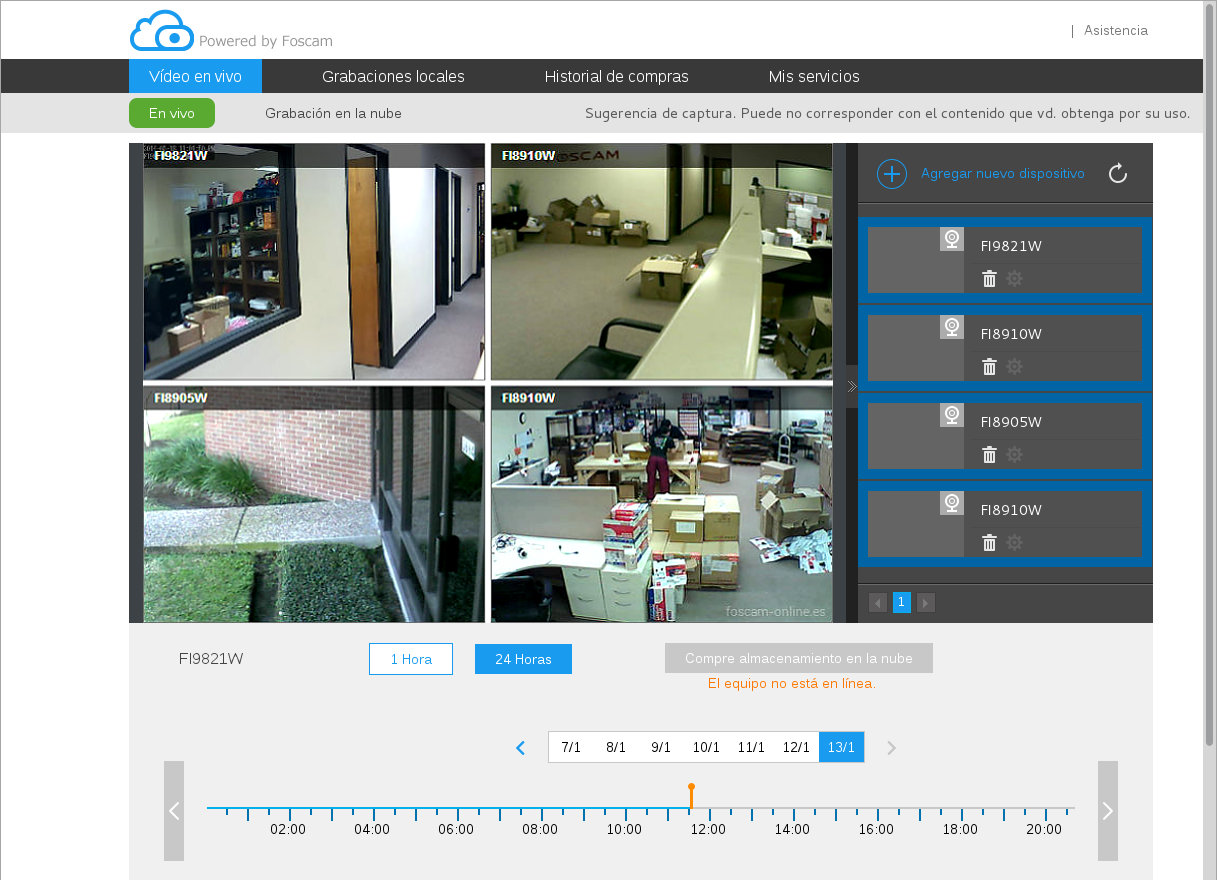Image resolution: width=1217 pixels, height=880 pixels.
Task: Delete the FI9821W device
Action: click(x=989, y=279)
